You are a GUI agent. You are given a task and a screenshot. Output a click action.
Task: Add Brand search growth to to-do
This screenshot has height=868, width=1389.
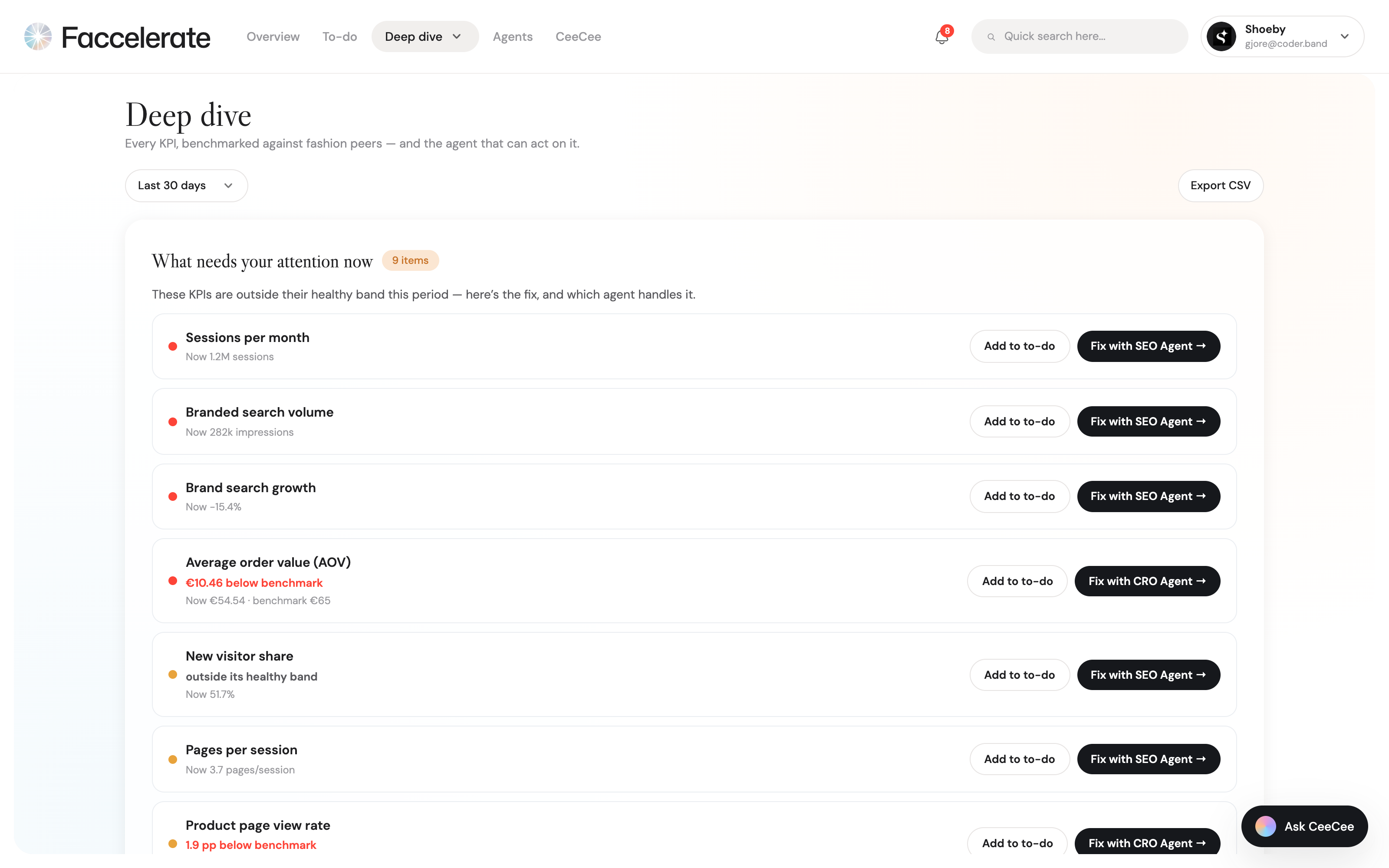(1019, 496)
